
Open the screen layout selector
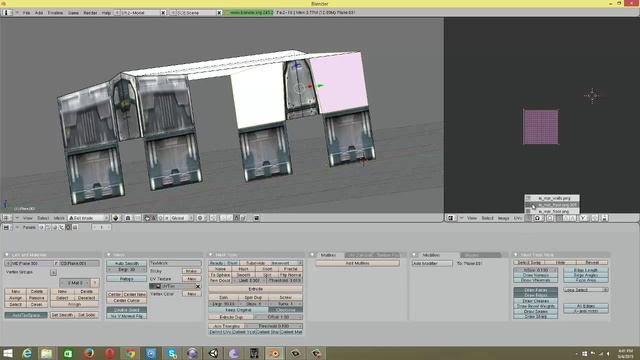tap(118, 13)
